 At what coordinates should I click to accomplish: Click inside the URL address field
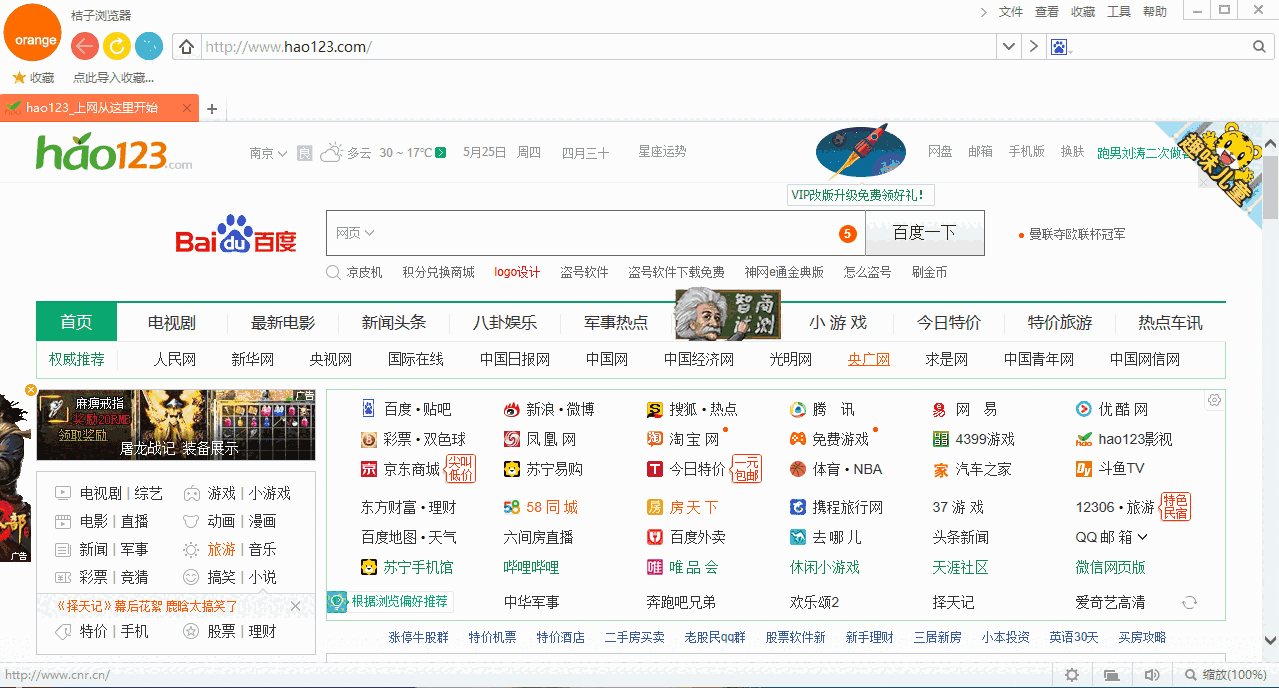400,46
